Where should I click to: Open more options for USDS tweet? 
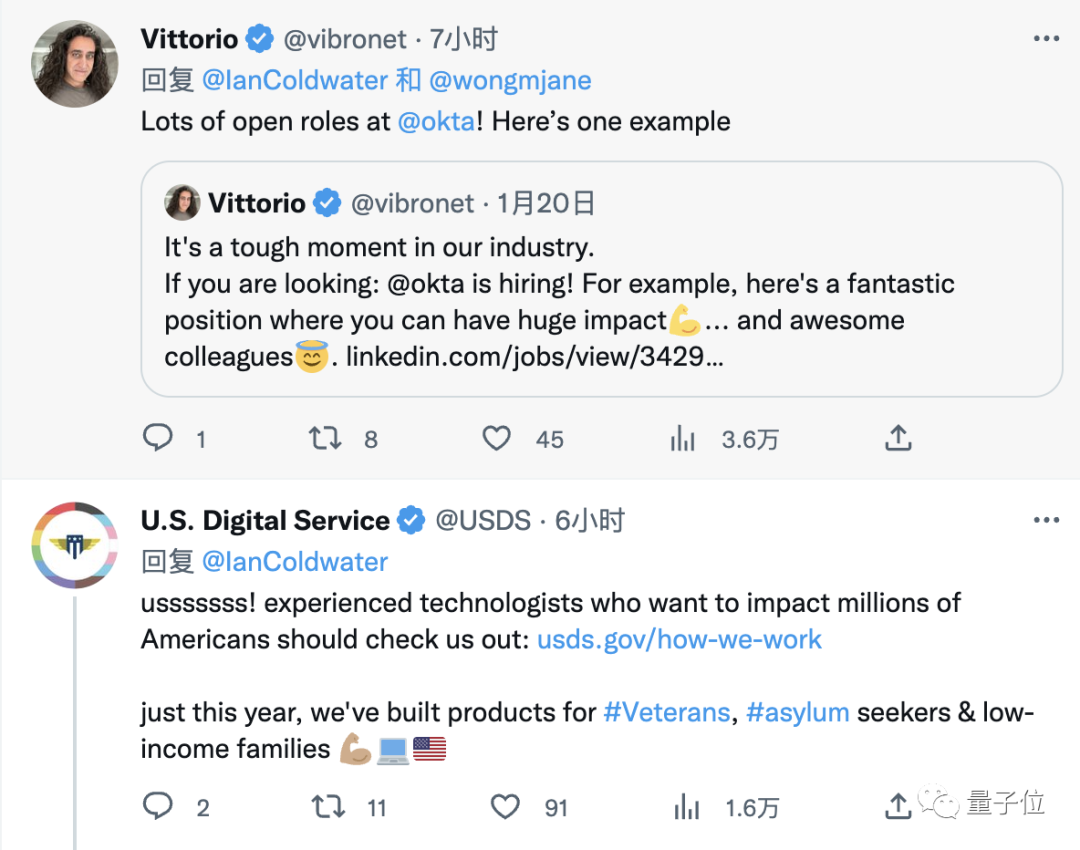tap(1045, 521)
